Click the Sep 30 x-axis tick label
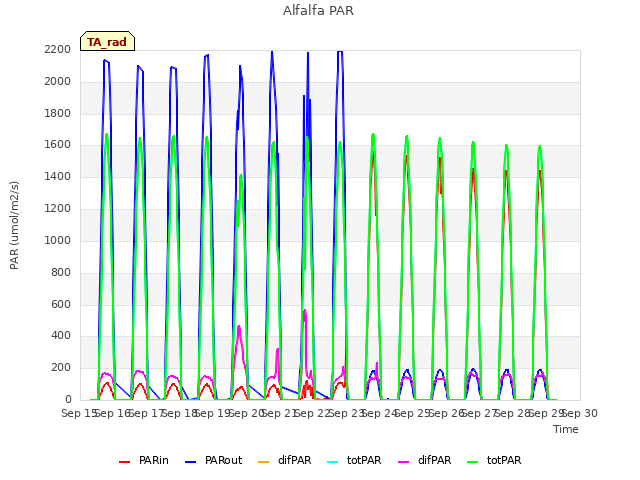This screenshot has height=480, width=640. click(x=580, y=413)
